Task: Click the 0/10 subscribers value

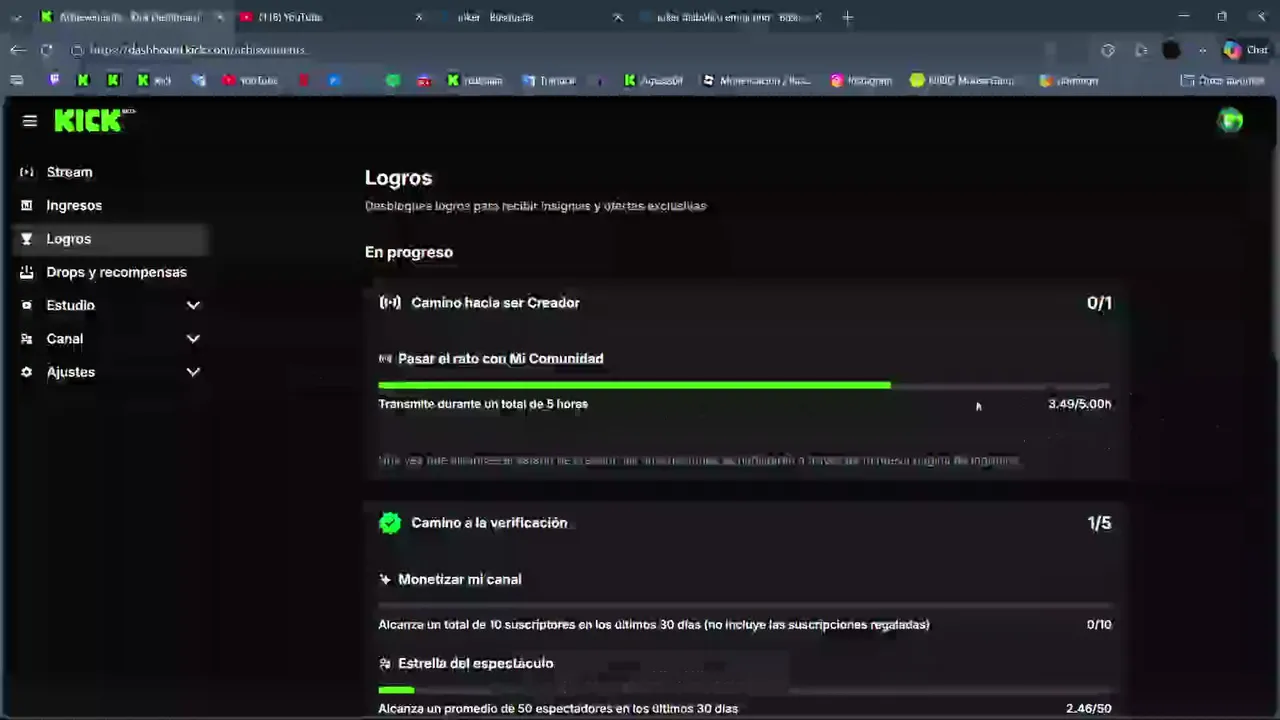Action: pyautogui.click(x=1099, y=624)
